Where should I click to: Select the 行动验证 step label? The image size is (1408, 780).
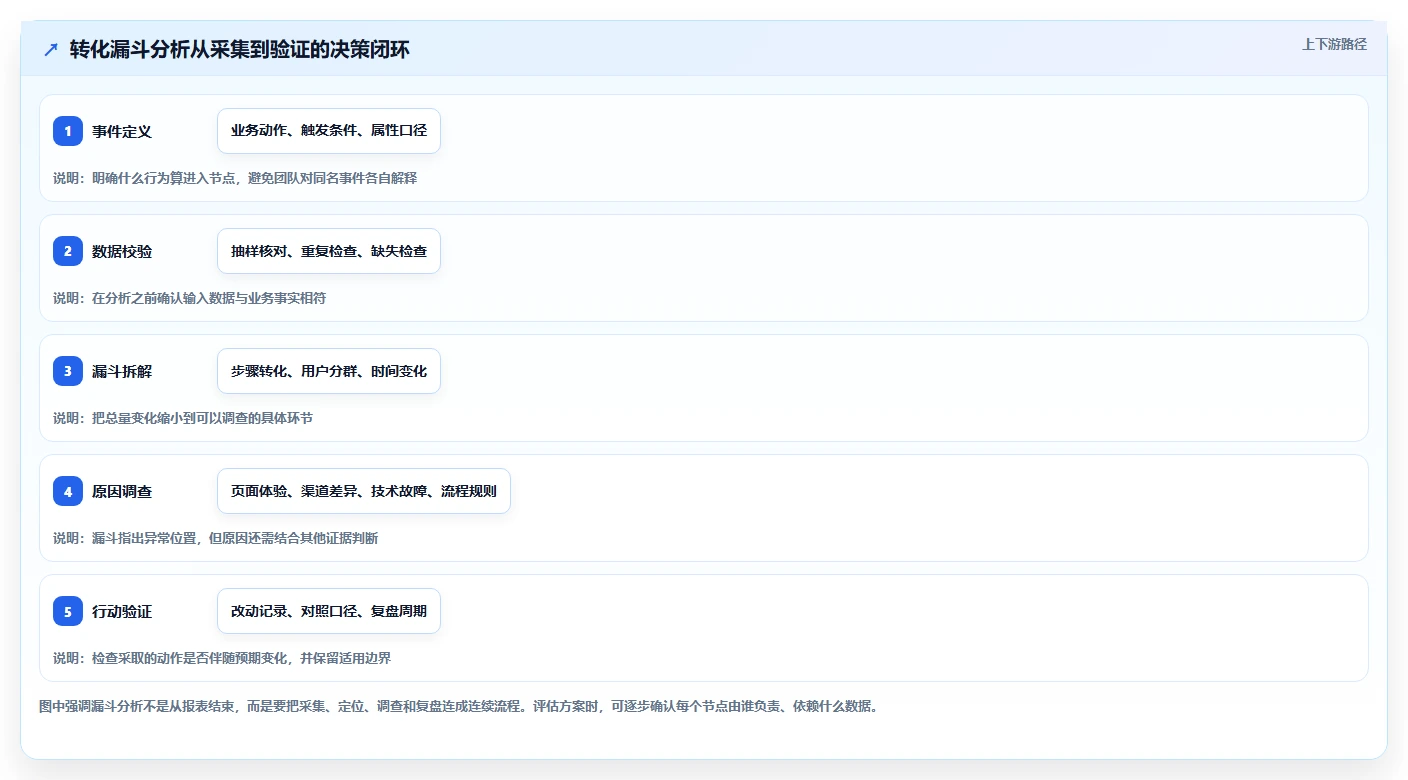[x=122, y=611]
